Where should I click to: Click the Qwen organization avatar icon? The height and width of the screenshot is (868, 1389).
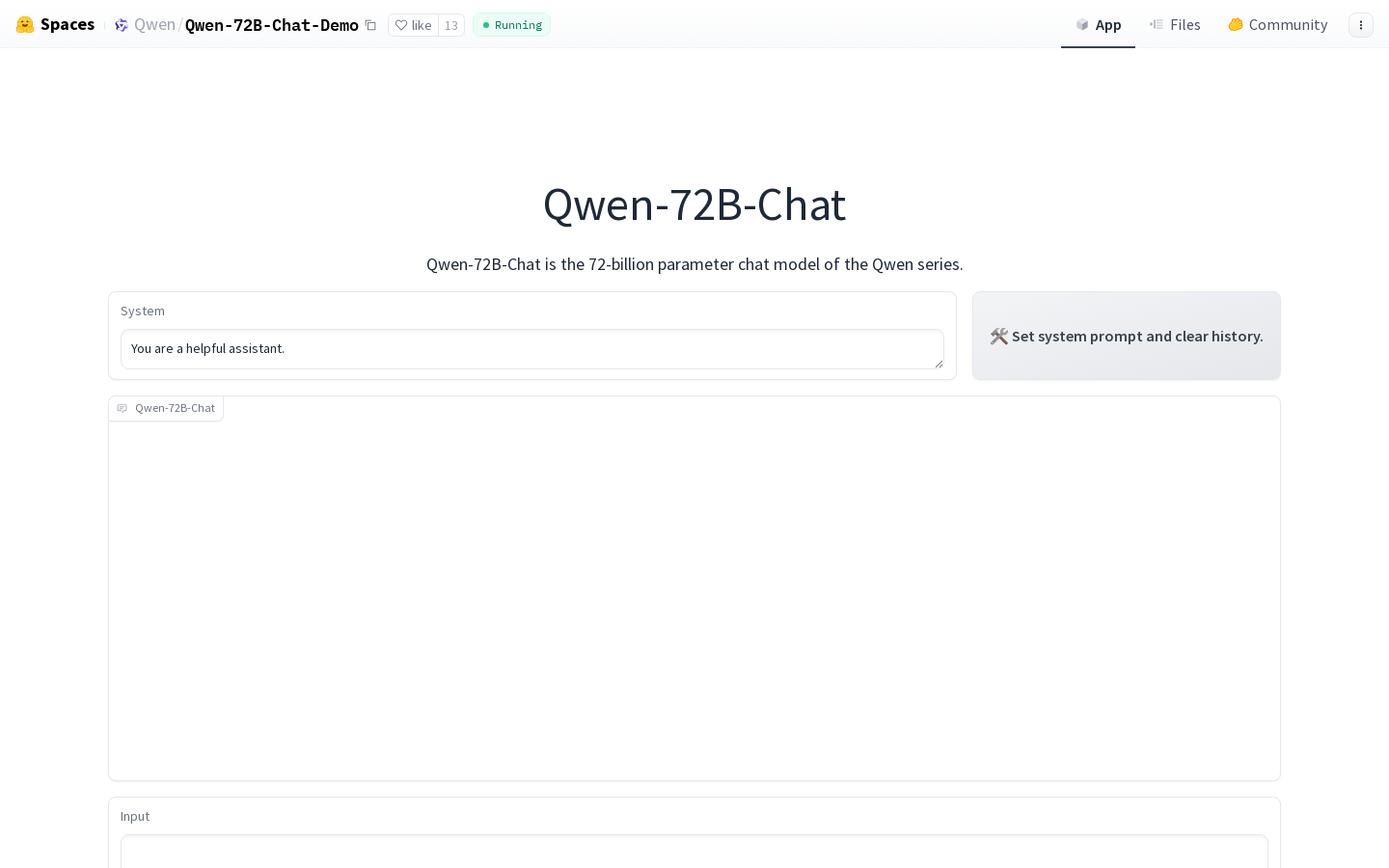(122, 25)
